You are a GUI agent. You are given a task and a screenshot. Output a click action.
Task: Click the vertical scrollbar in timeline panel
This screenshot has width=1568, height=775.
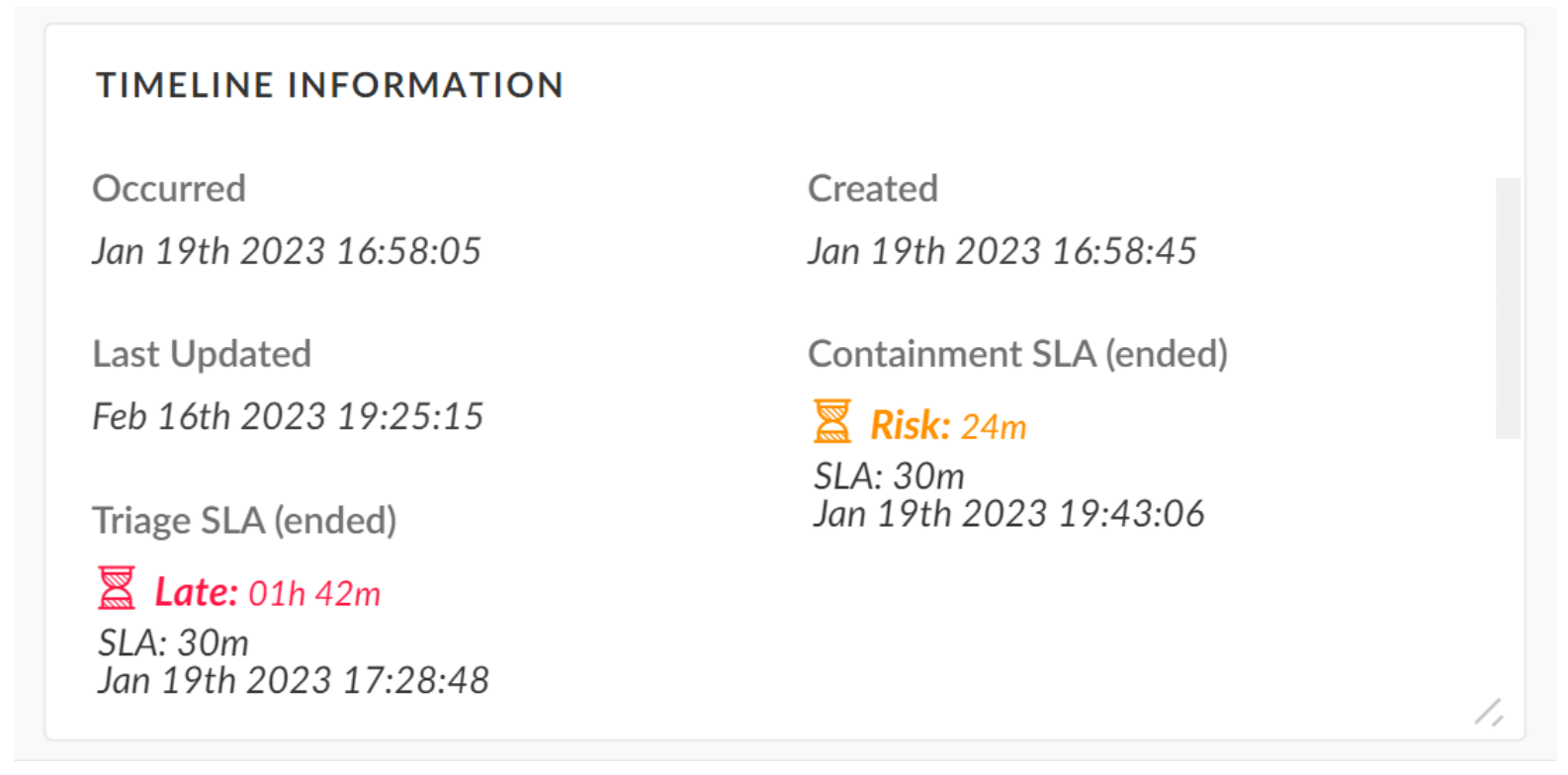pyautogui.click(x=1508, y=307)
